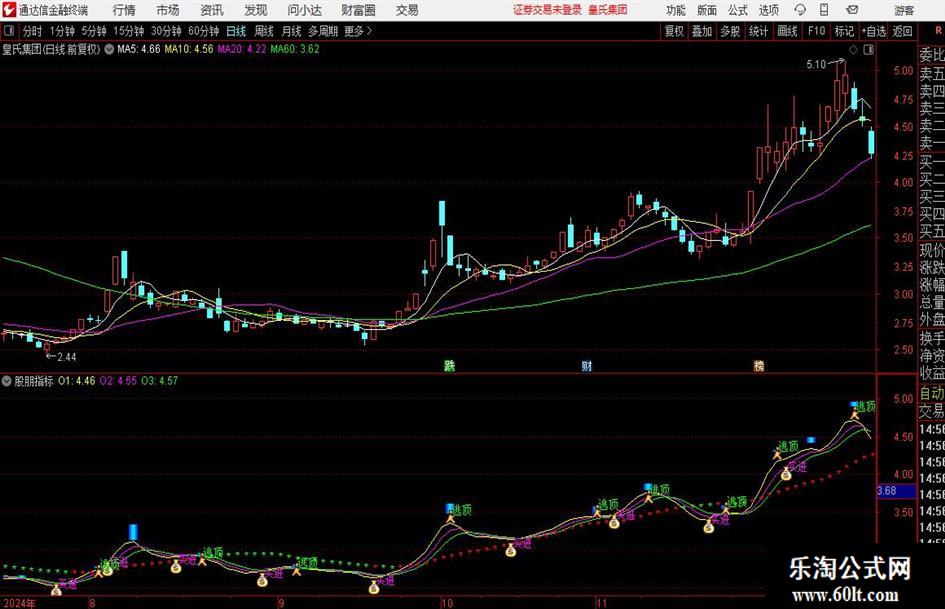This screenshot has height=609, width=945.
Task: Click the 通达信 red logo icon
Action: coord(9,10)
